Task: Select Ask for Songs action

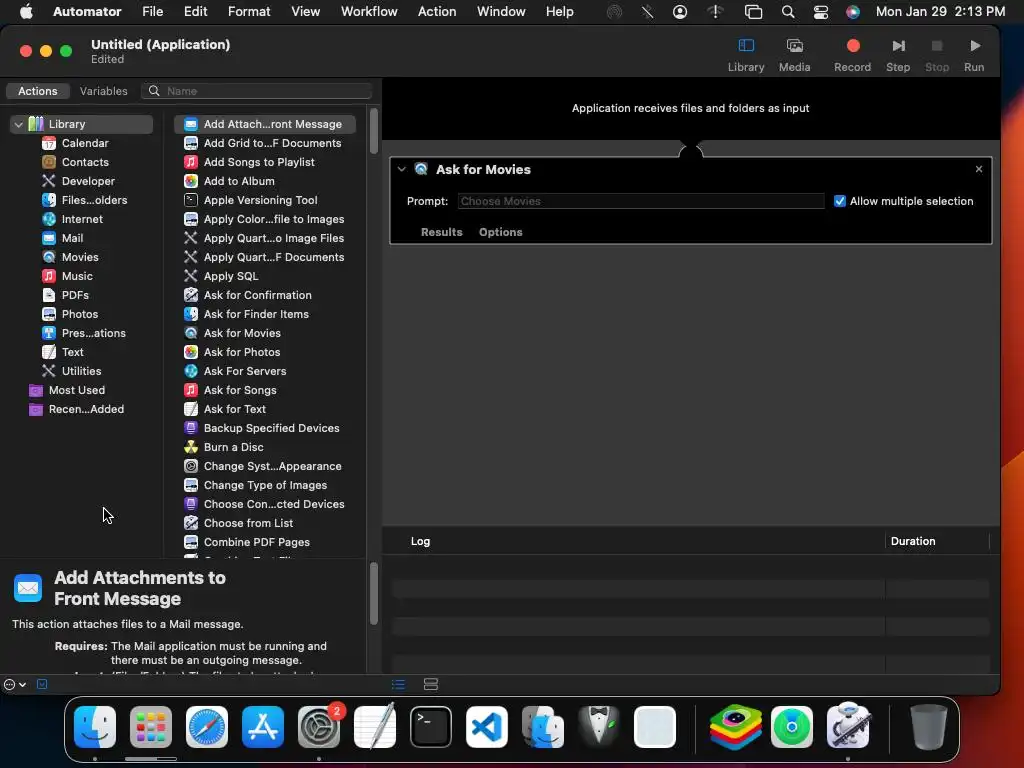Action: pyautogui.click(x=240, y=390)
